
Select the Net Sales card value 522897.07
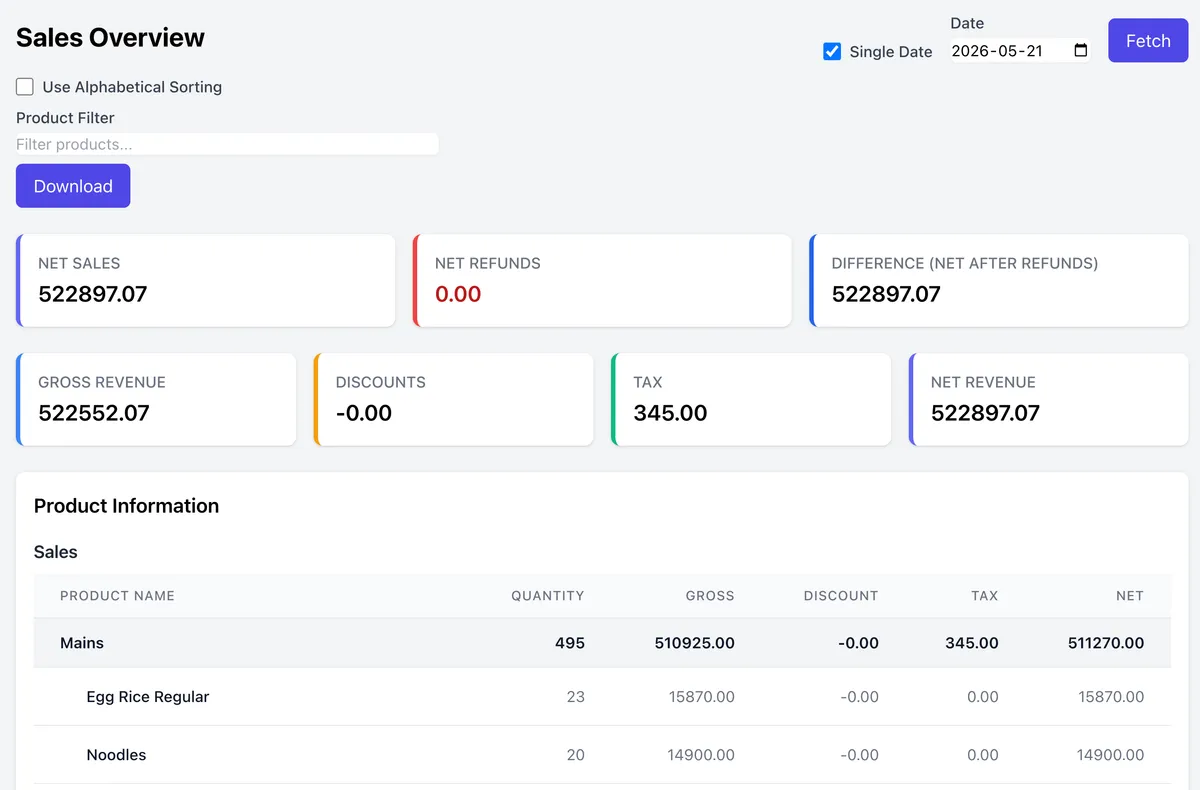click(x=93, y=294)
